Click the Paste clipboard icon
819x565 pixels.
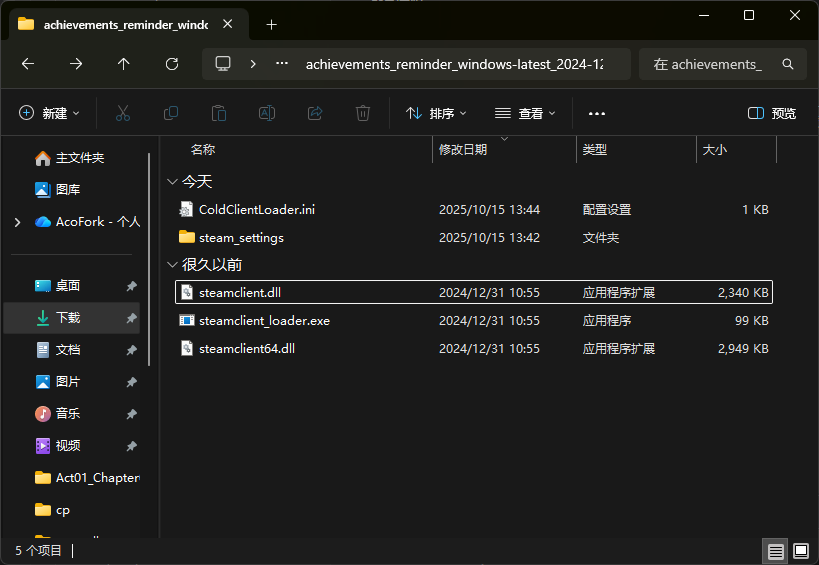tap(219, 113)
